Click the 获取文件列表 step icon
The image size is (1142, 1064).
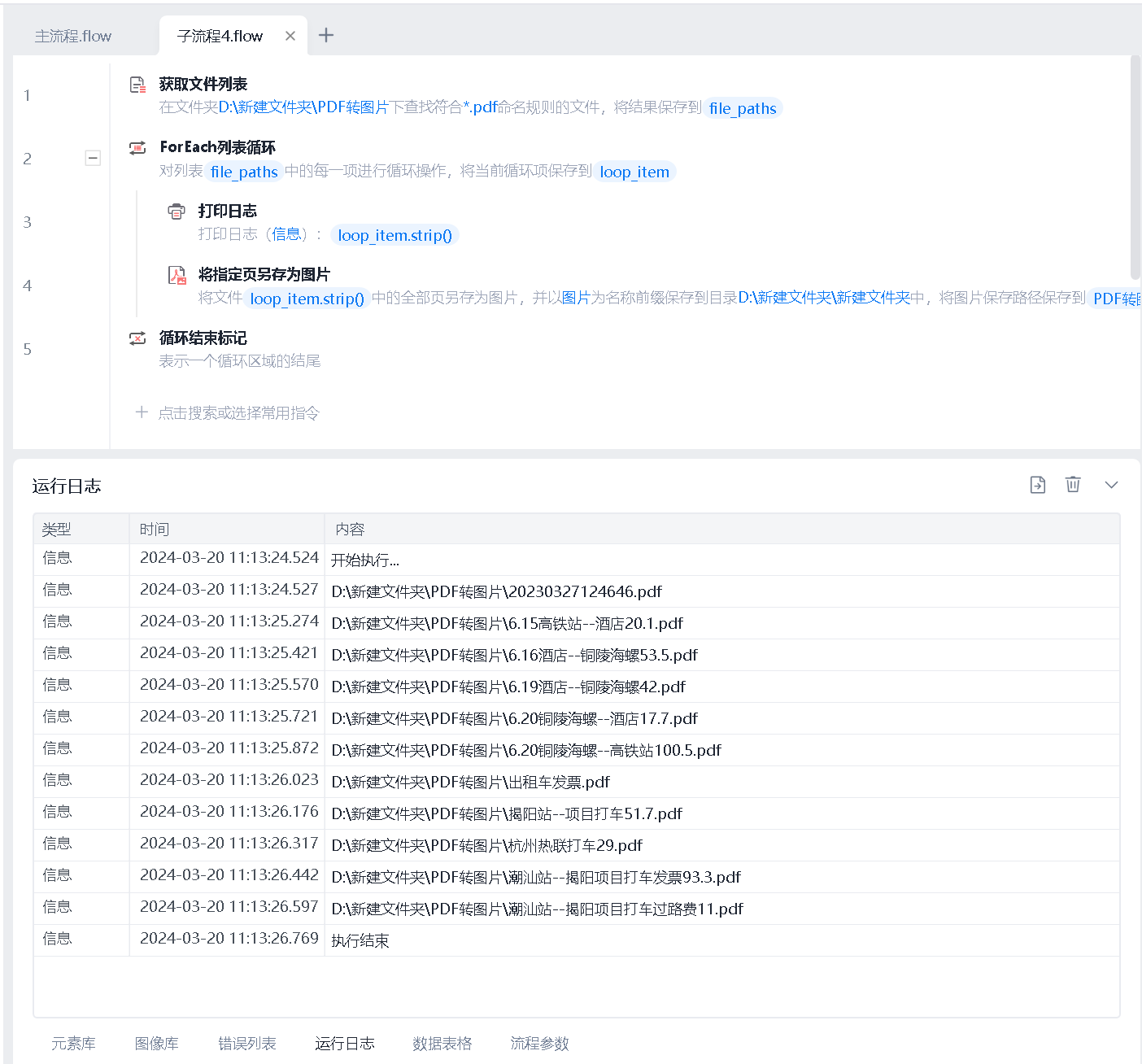click(137, 85)
